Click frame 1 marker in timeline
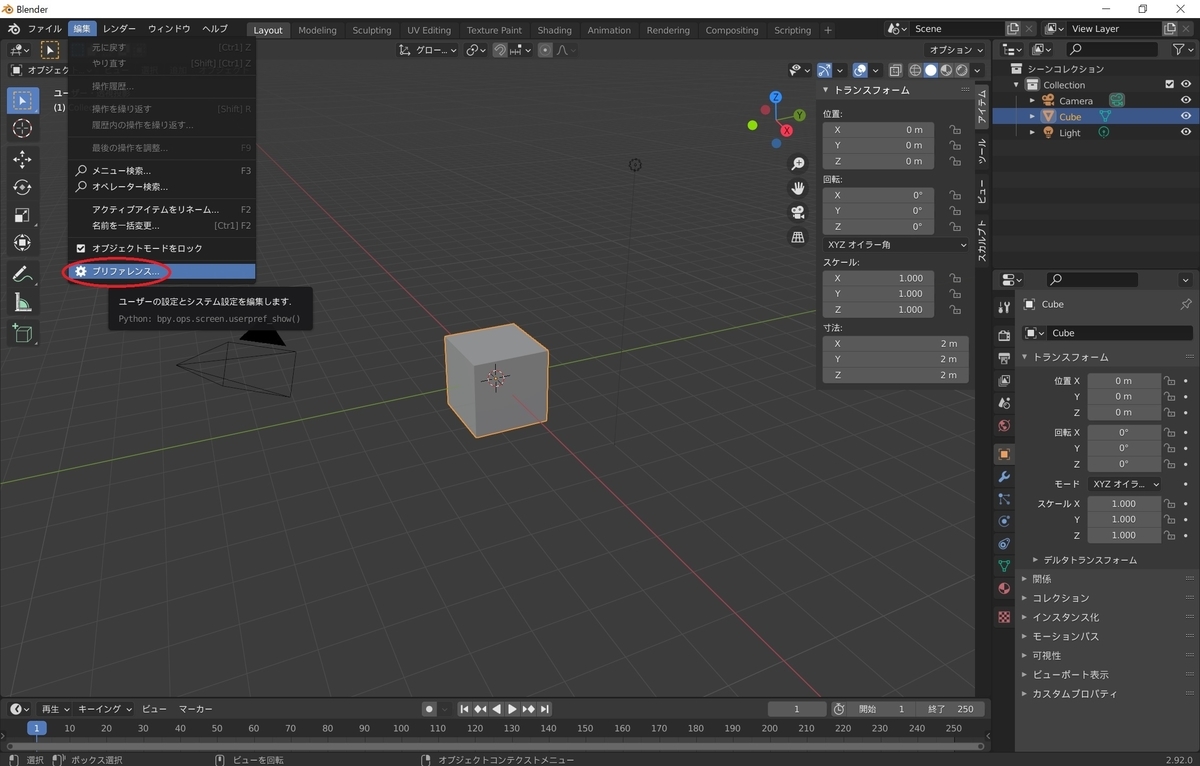 37,728
